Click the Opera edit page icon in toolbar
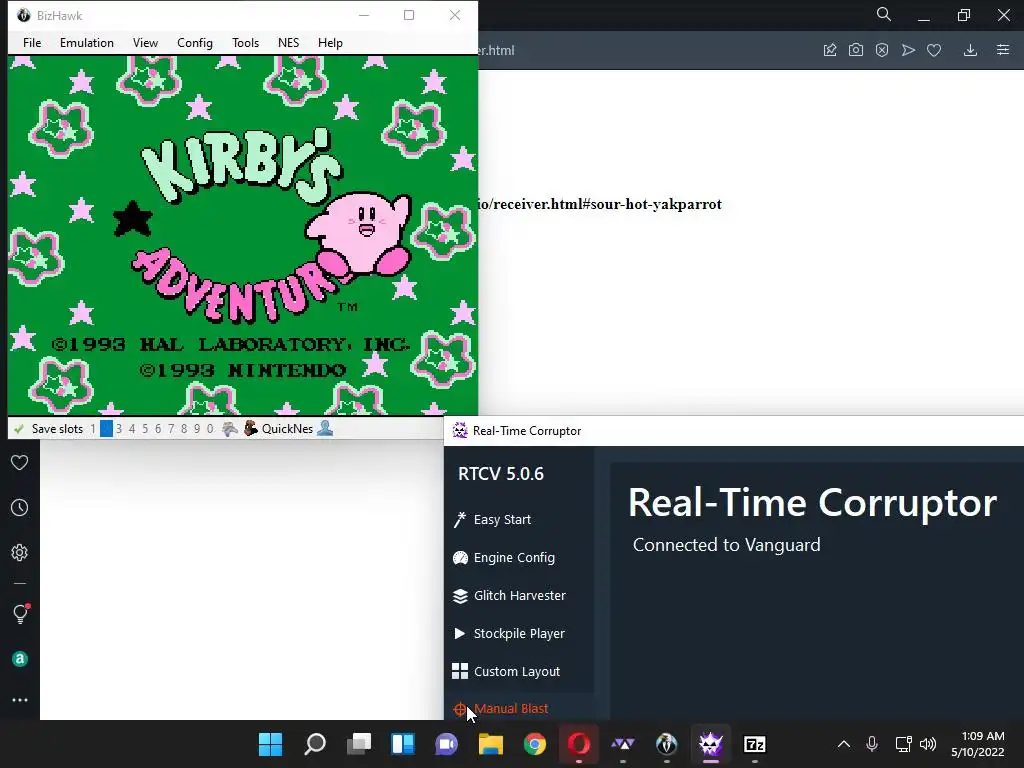The width and height of the screenshot is (1024, 768). click(829, 50)
